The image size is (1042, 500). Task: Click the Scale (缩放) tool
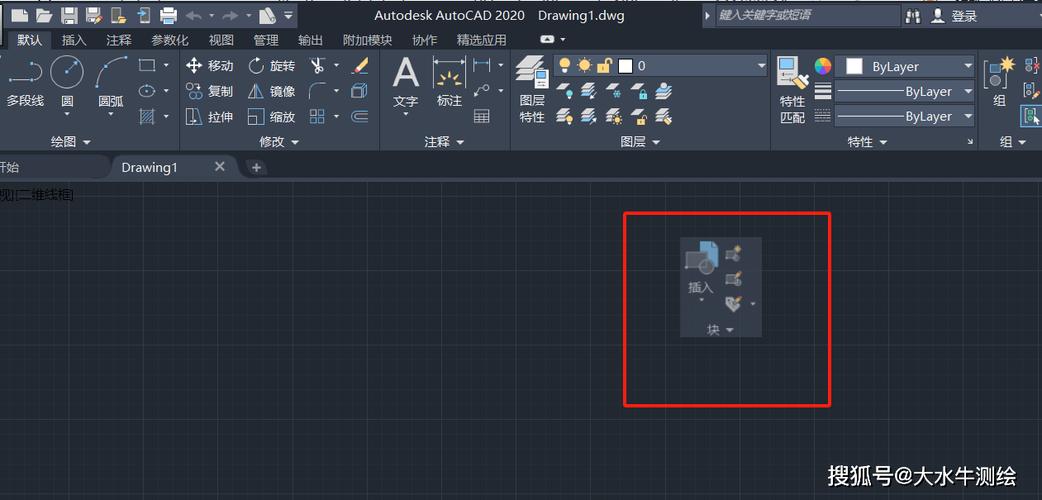pyautogui.click(x=272, y=116)
